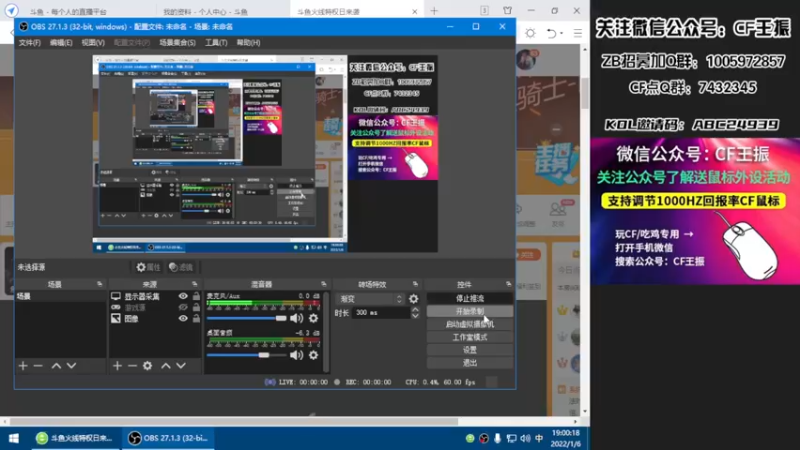Toggle lock on 游戏源 source
The width and height of the screenshot is (800, 450).
196,307
